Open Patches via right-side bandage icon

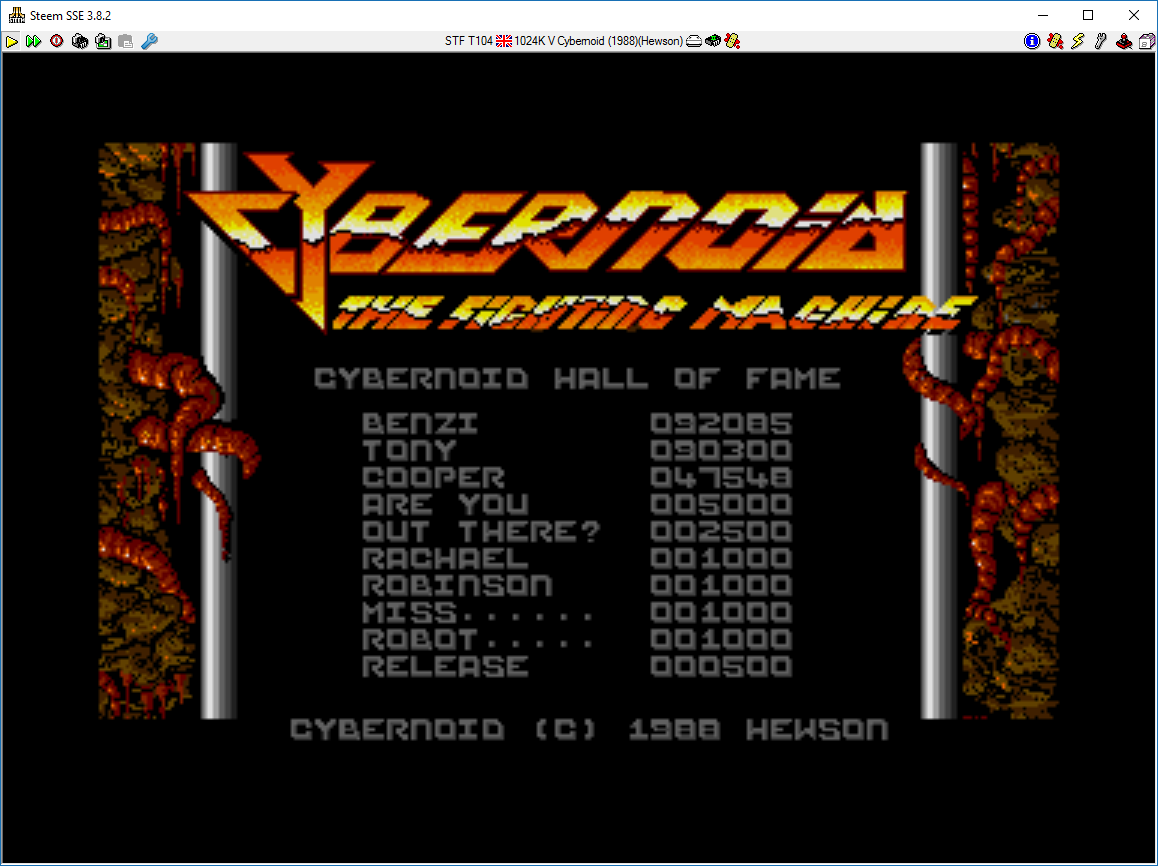(x=1055, y=41)
